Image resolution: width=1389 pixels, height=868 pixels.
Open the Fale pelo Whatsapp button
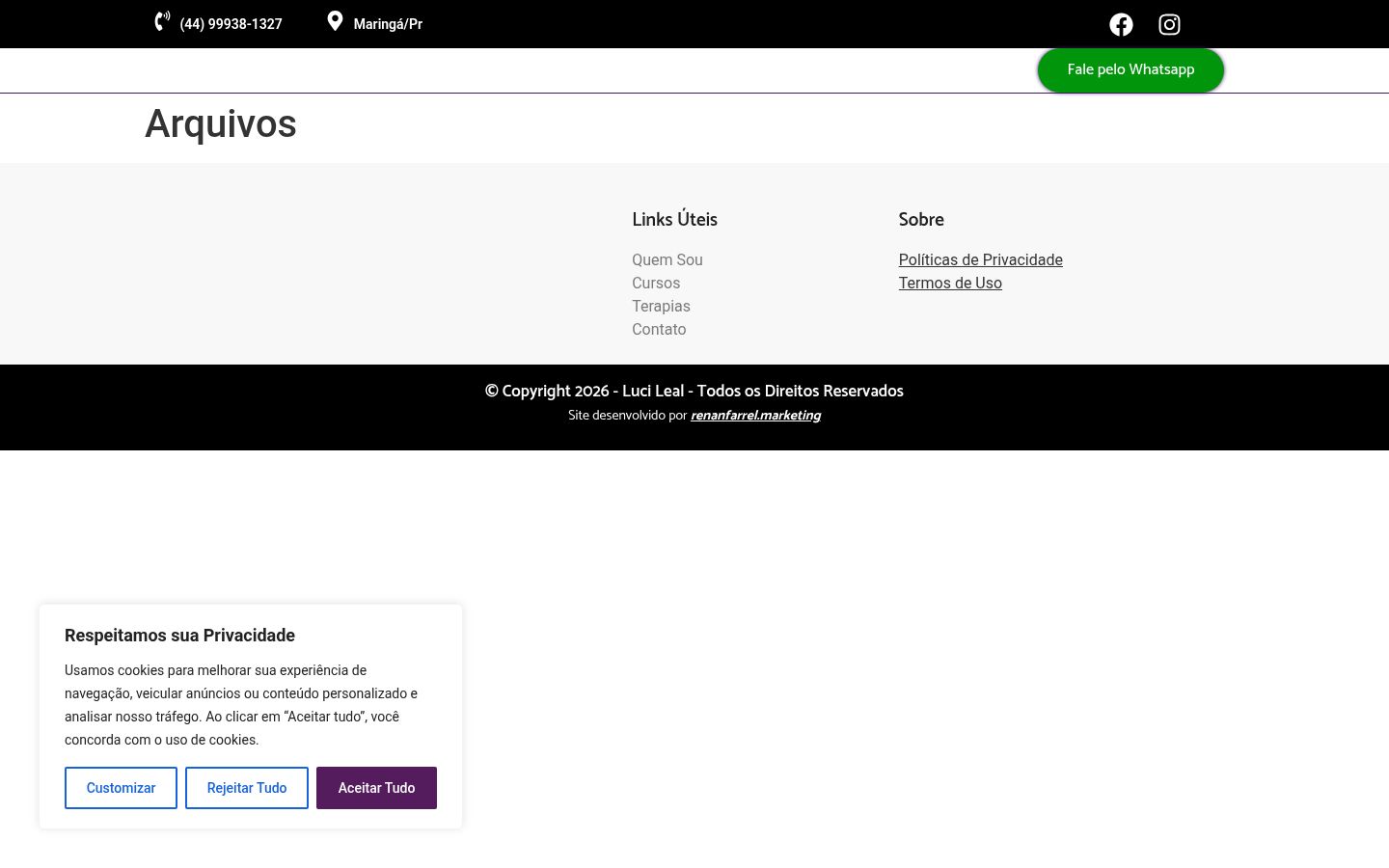(1130, 70)
